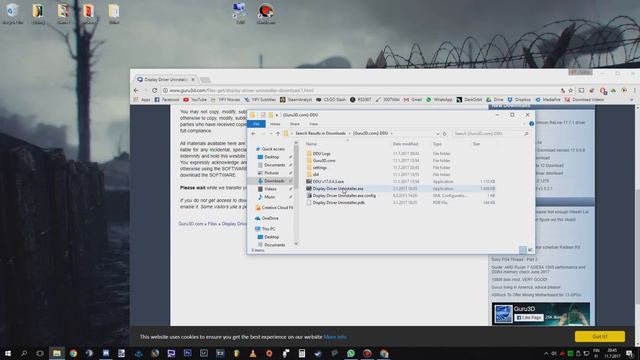This screenshot has height=360, width=640.
Task: Switch Explorer to details view icon
Action: [x=522, y=250]
